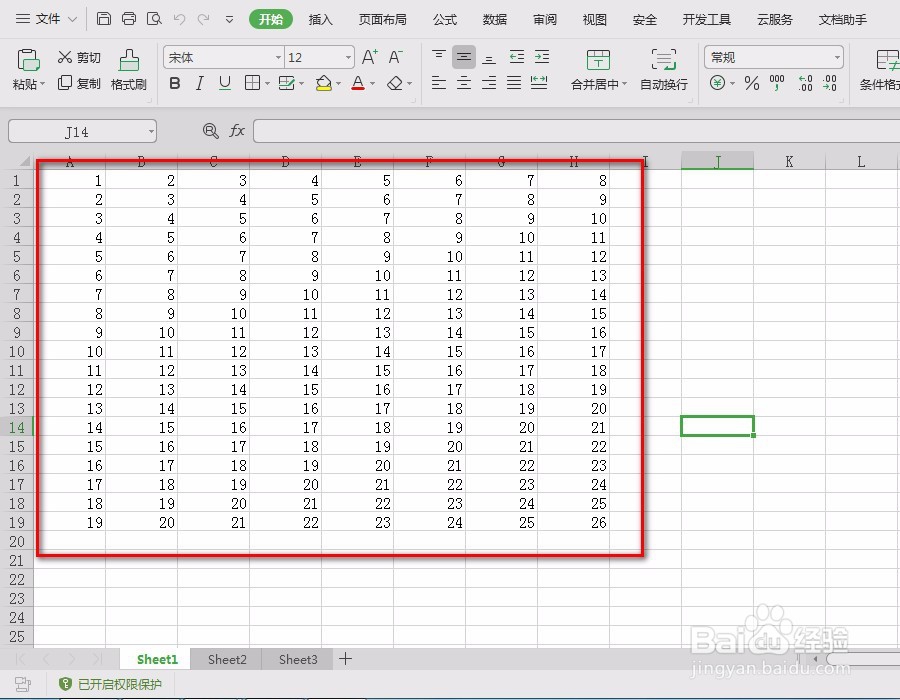This screenshot has height=700, width=900.
Task: Open the Sheet2 tab
Action: pos(227,659)
